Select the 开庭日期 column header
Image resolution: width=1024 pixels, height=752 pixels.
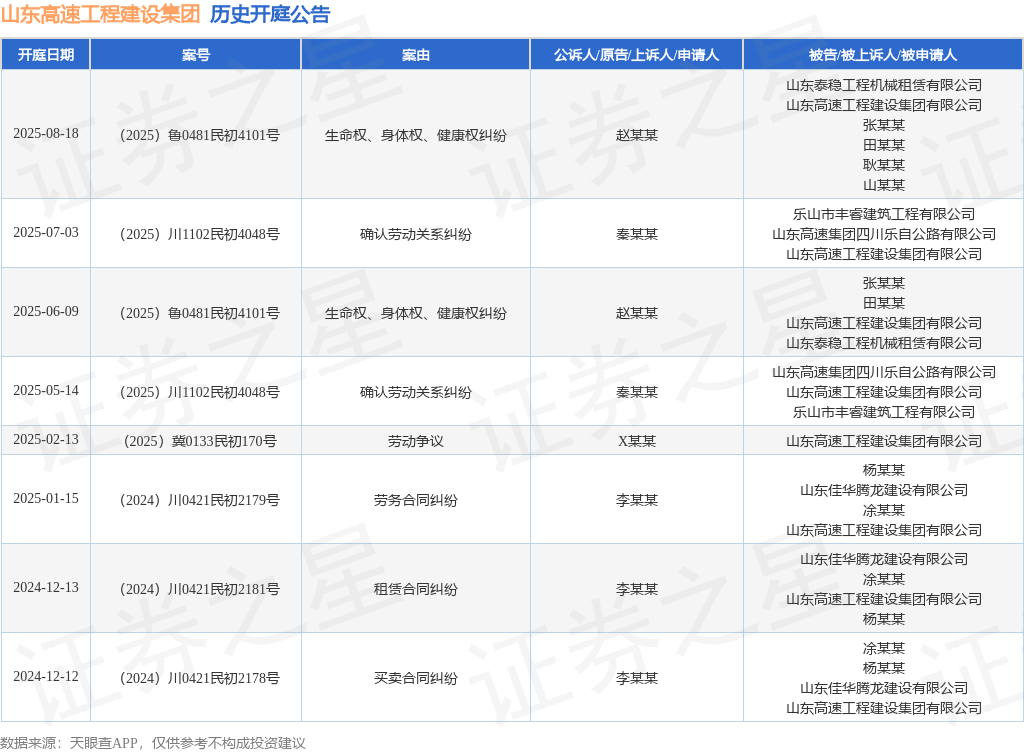pos(46,55)
